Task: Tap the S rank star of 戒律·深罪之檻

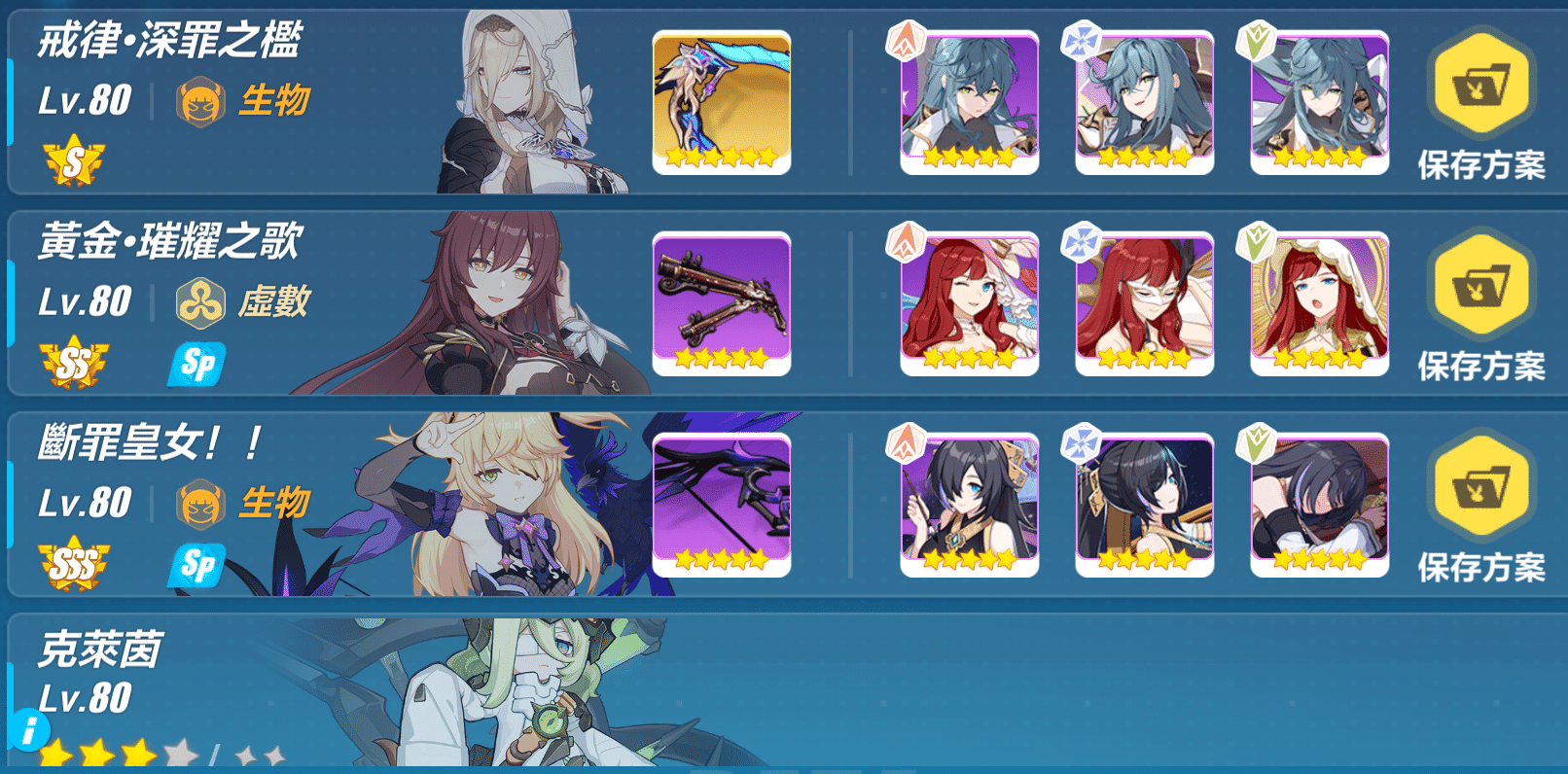Action: (74, 162)
